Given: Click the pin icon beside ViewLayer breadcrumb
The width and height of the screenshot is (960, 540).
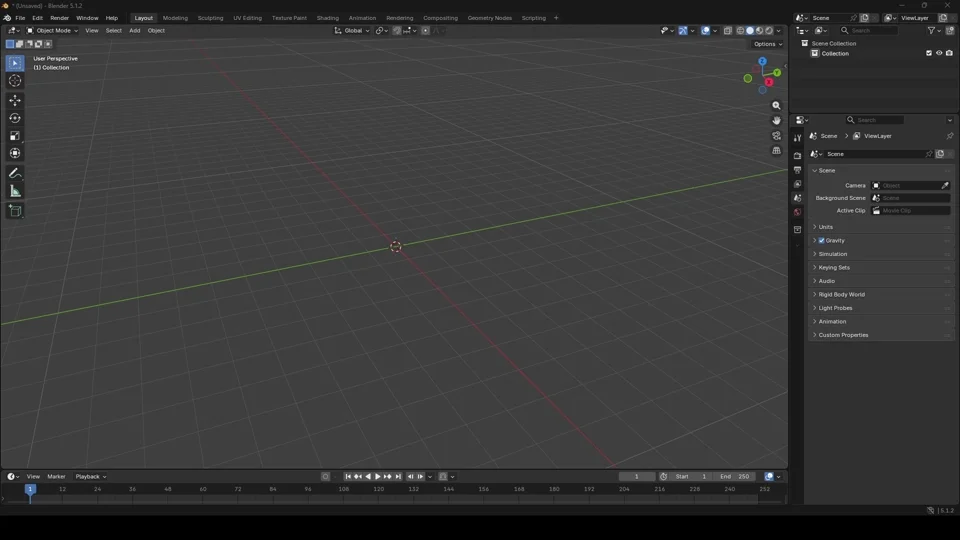Looking at the screenshot, I should tap(950, 136).
